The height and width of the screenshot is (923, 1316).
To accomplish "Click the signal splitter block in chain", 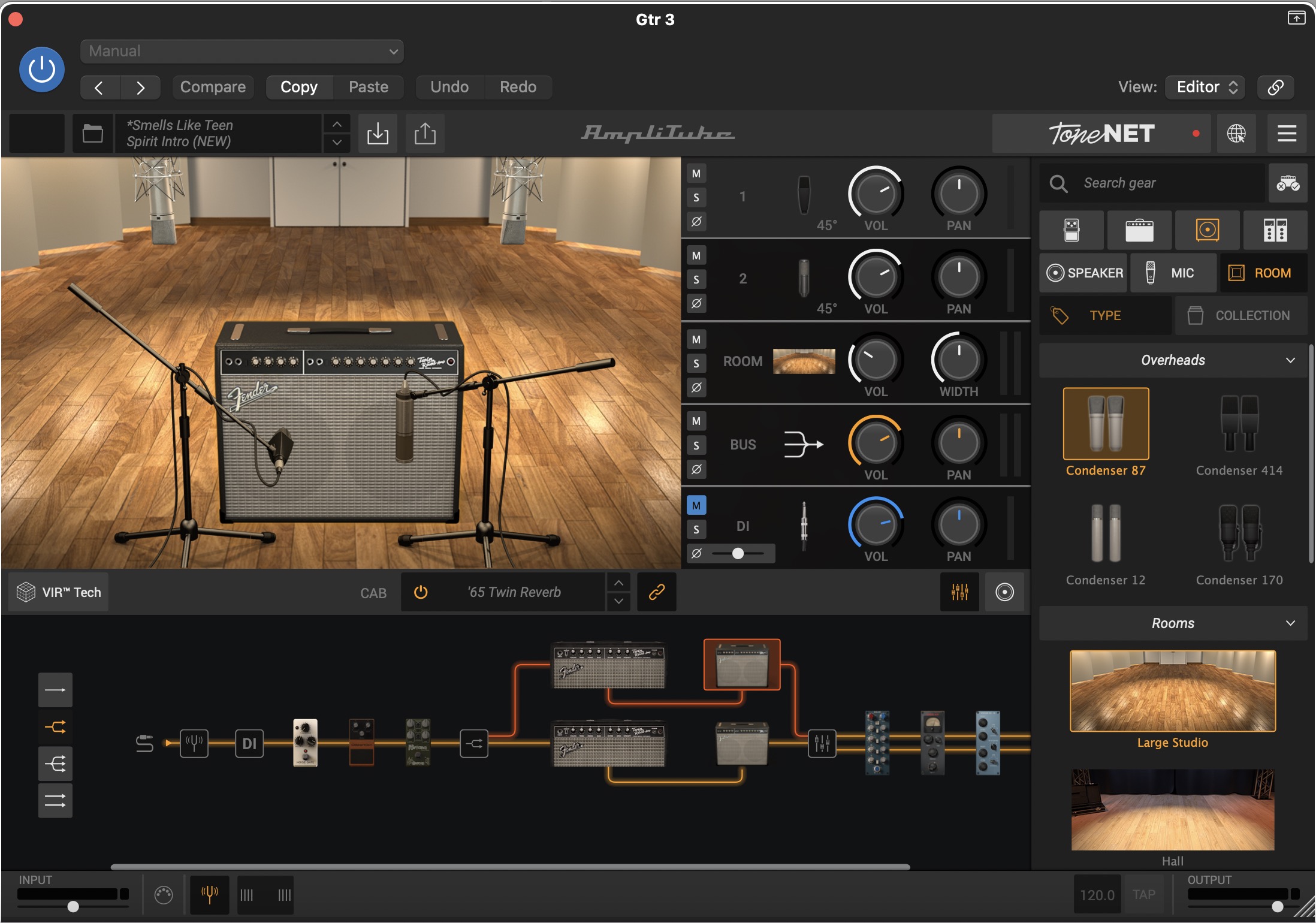I will click(x=474, y=743).
